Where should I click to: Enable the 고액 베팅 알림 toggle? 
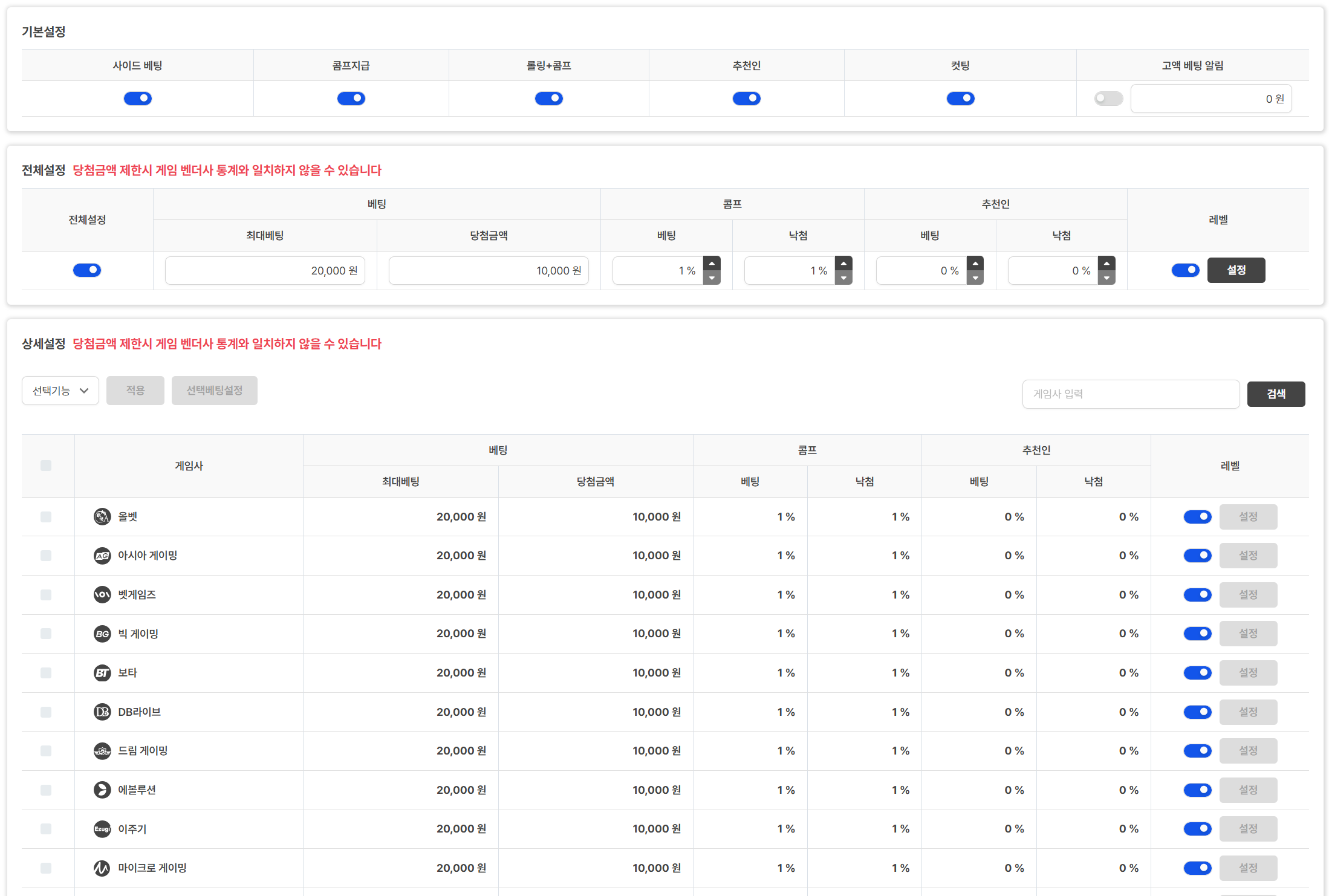tap(1108, 99)
